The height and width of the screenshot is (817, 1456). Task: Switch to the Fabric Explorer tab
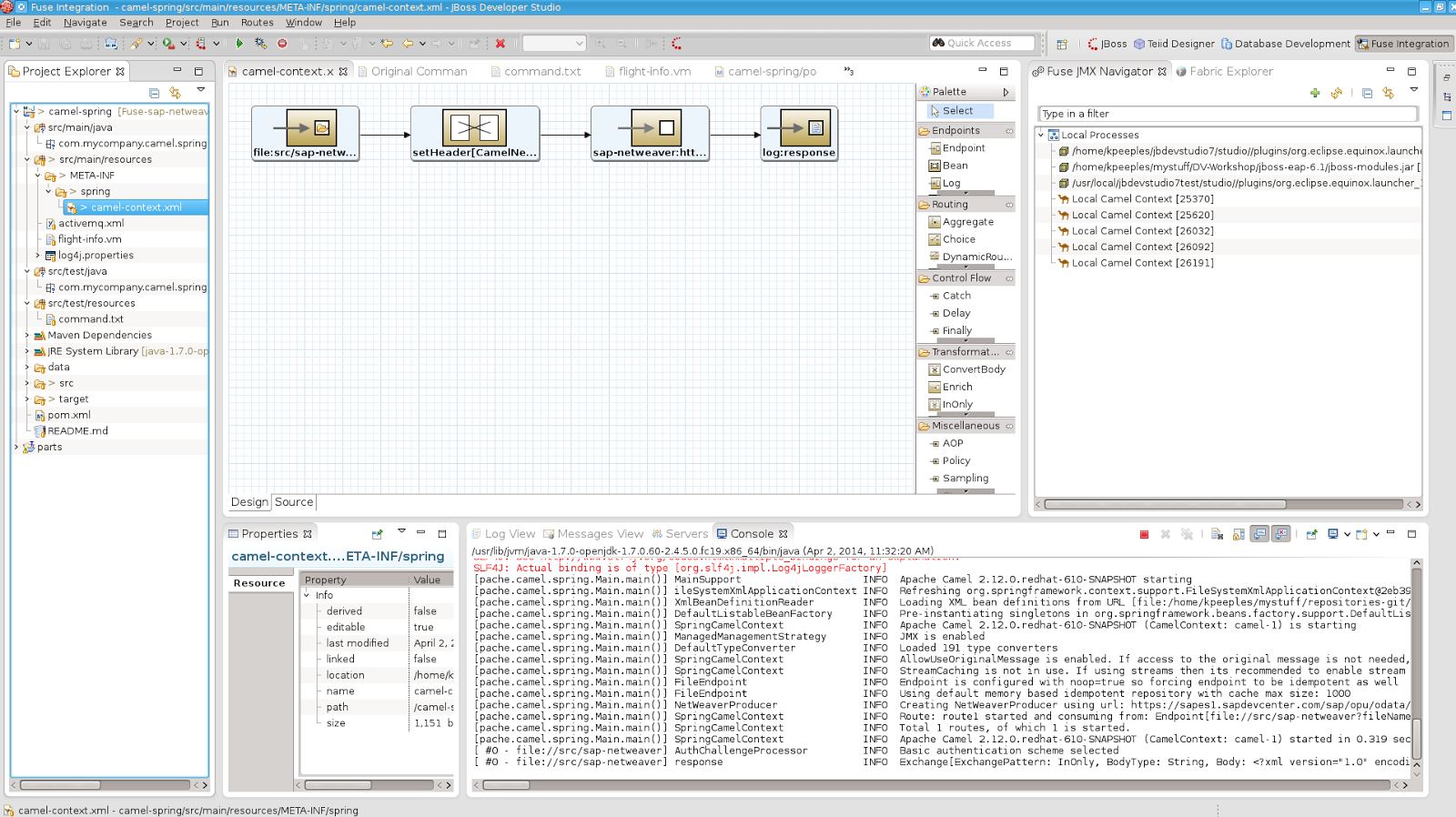(1224, 72)
